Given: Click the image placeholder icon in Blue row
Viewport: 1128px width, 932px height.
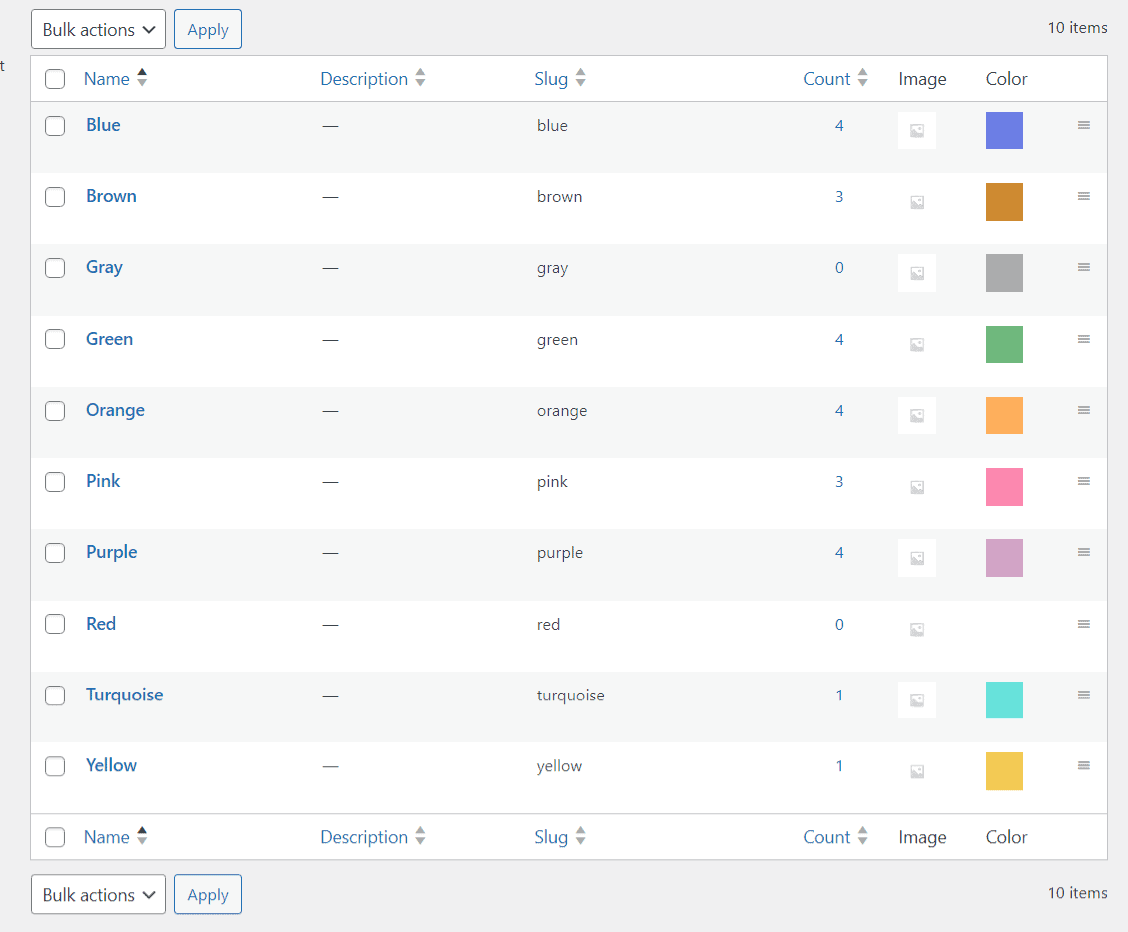Looking at the screenshot, I should coord(917,131).
